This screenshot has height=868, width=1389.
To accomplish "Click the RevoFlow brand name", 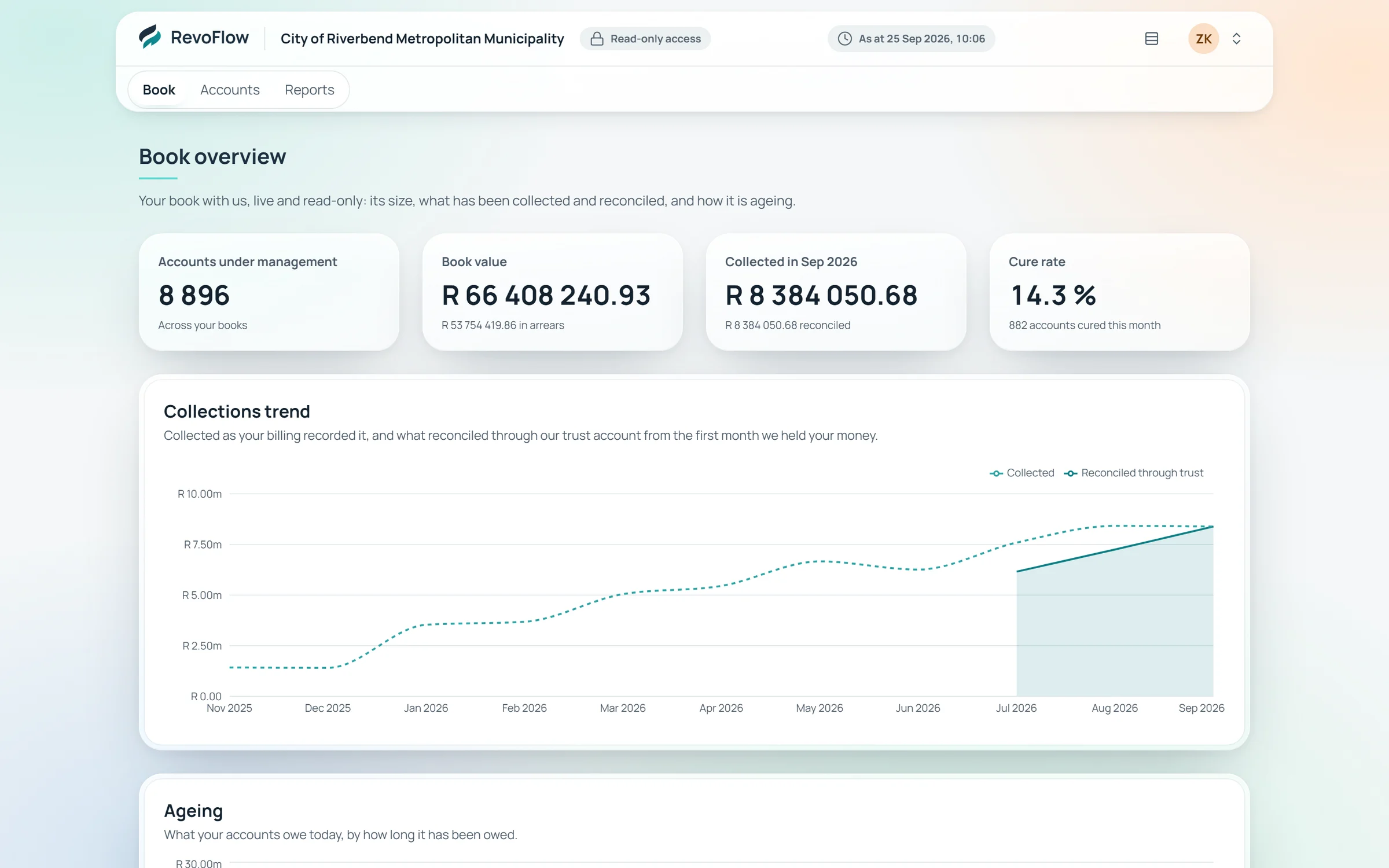I will (x=210, y=38).
